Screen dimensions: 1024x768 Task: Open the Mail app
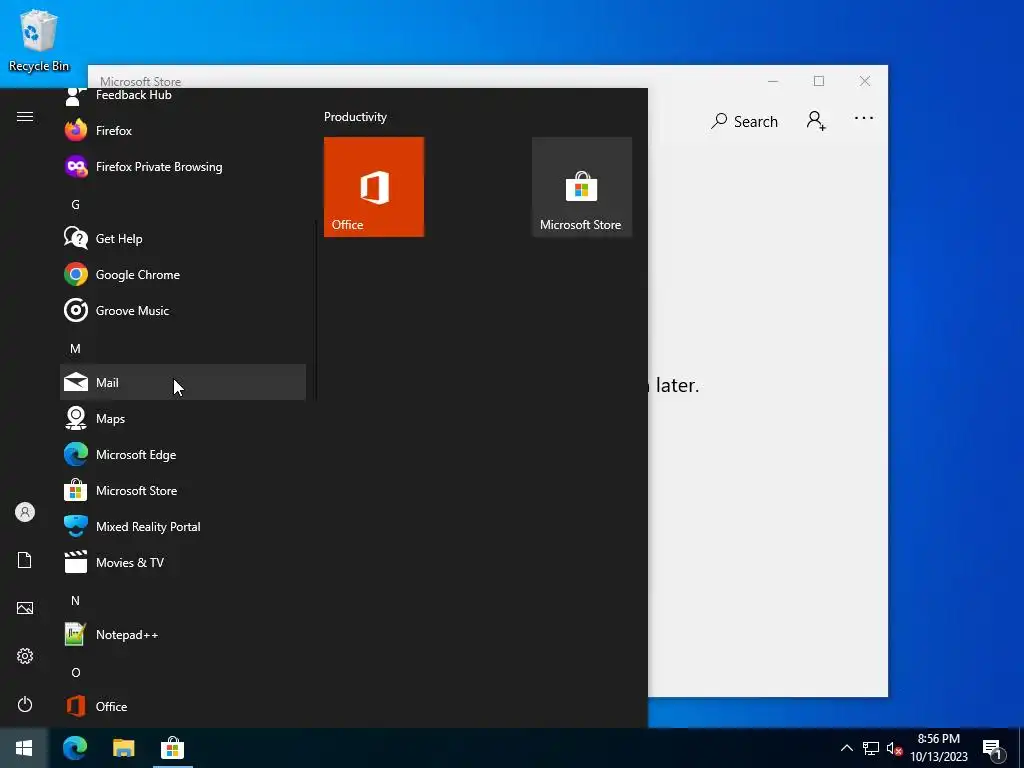pyautogui.click(x=183, y=382)
